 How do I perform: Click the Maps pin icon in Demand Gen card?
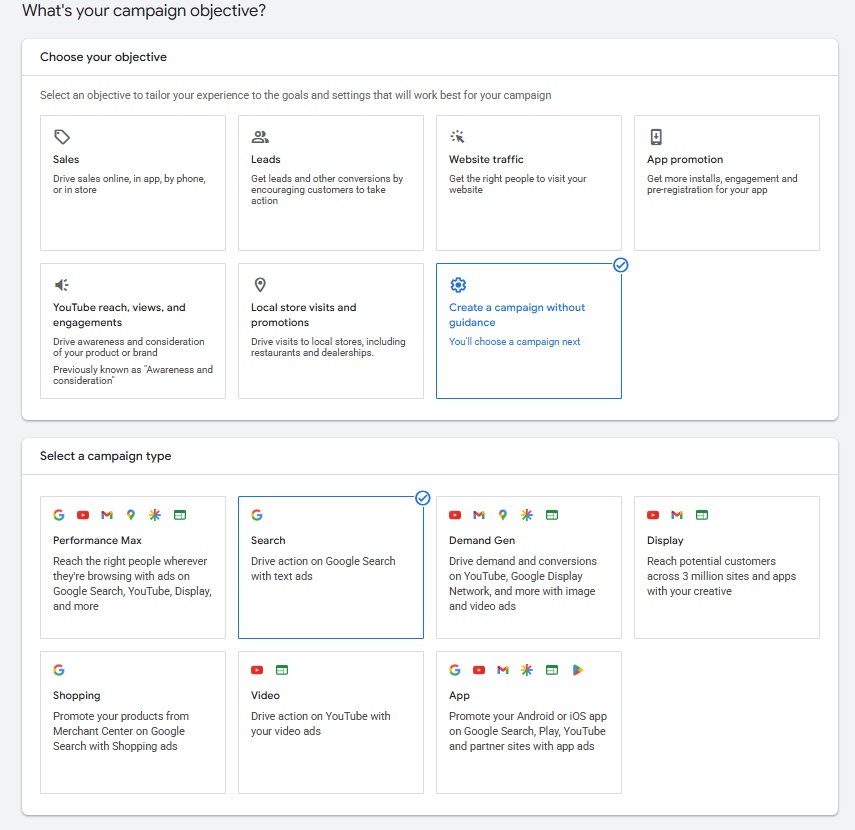503,515
